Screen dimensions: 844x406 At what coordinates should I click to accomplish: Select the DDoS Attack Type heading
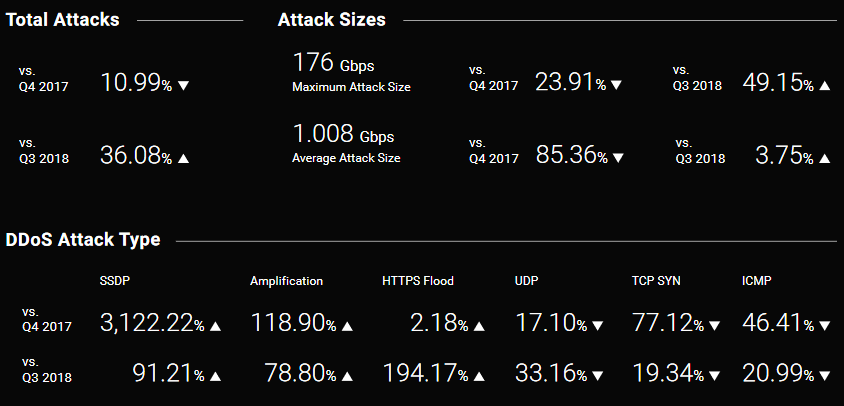click(x=83, y=240)
